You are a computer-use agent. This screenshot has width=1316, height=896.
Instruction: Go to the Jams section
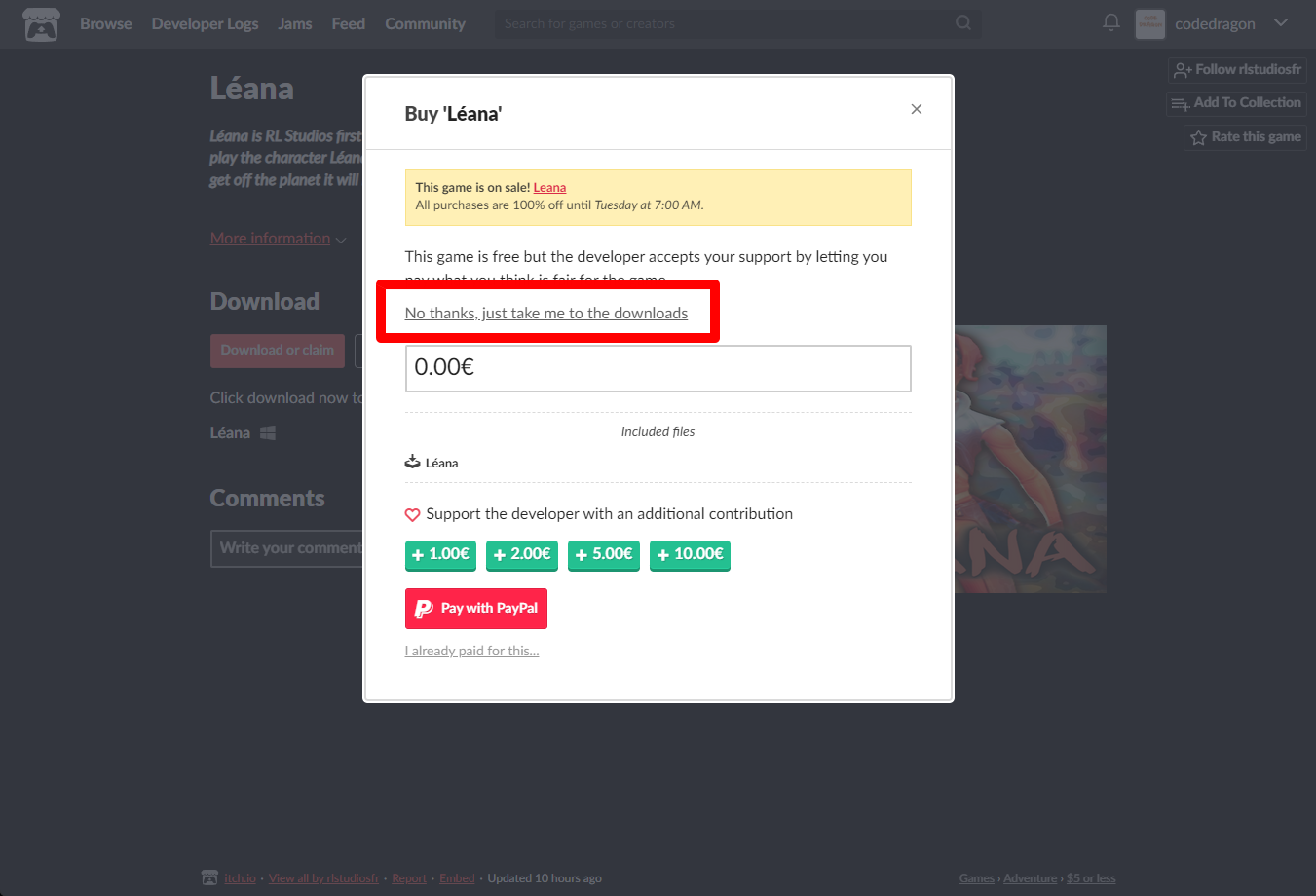[295, 23]
